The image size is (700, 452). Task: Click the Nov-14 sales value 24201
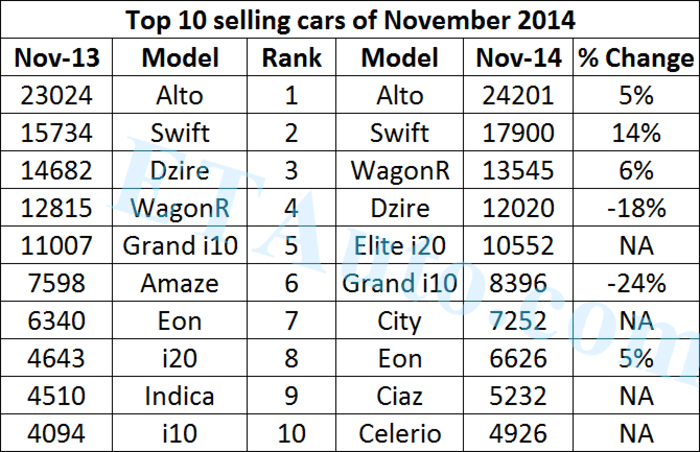click(518, 96)
